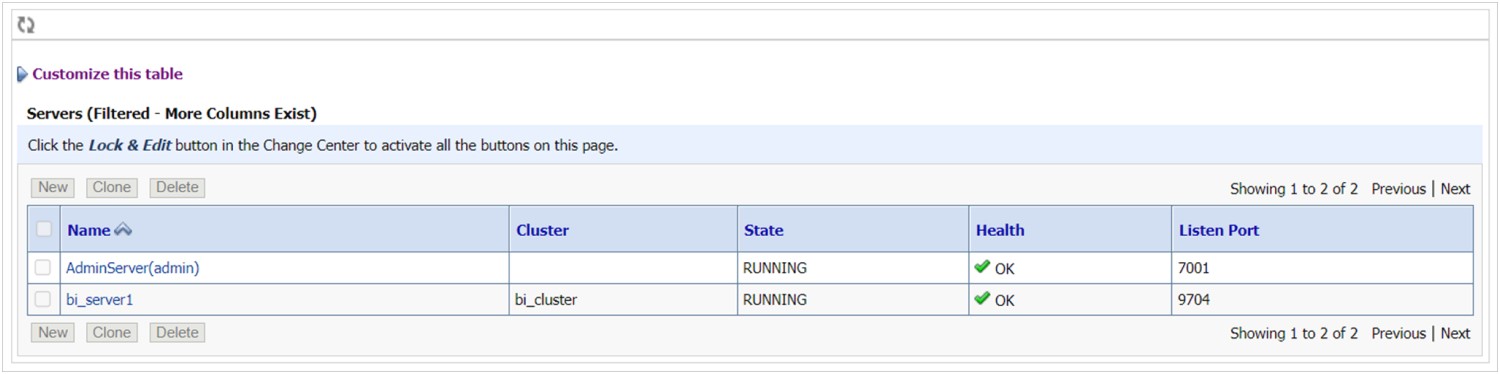Click RUNNING state in AdminServer row
The height and width of the screenshot is (374, 1500).
tap(775, 268)
